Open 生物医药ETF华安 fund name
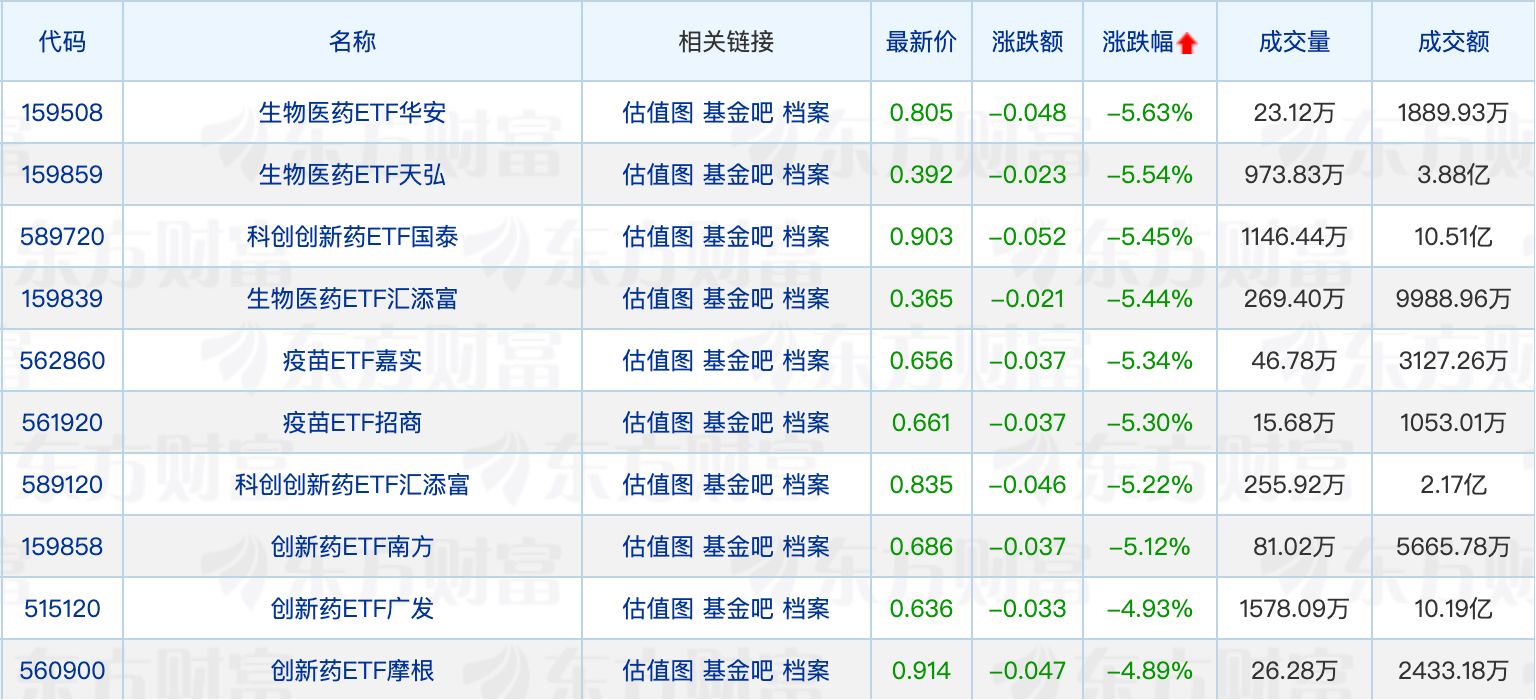This screenshot has height=700, width=1536. point(352,113)
